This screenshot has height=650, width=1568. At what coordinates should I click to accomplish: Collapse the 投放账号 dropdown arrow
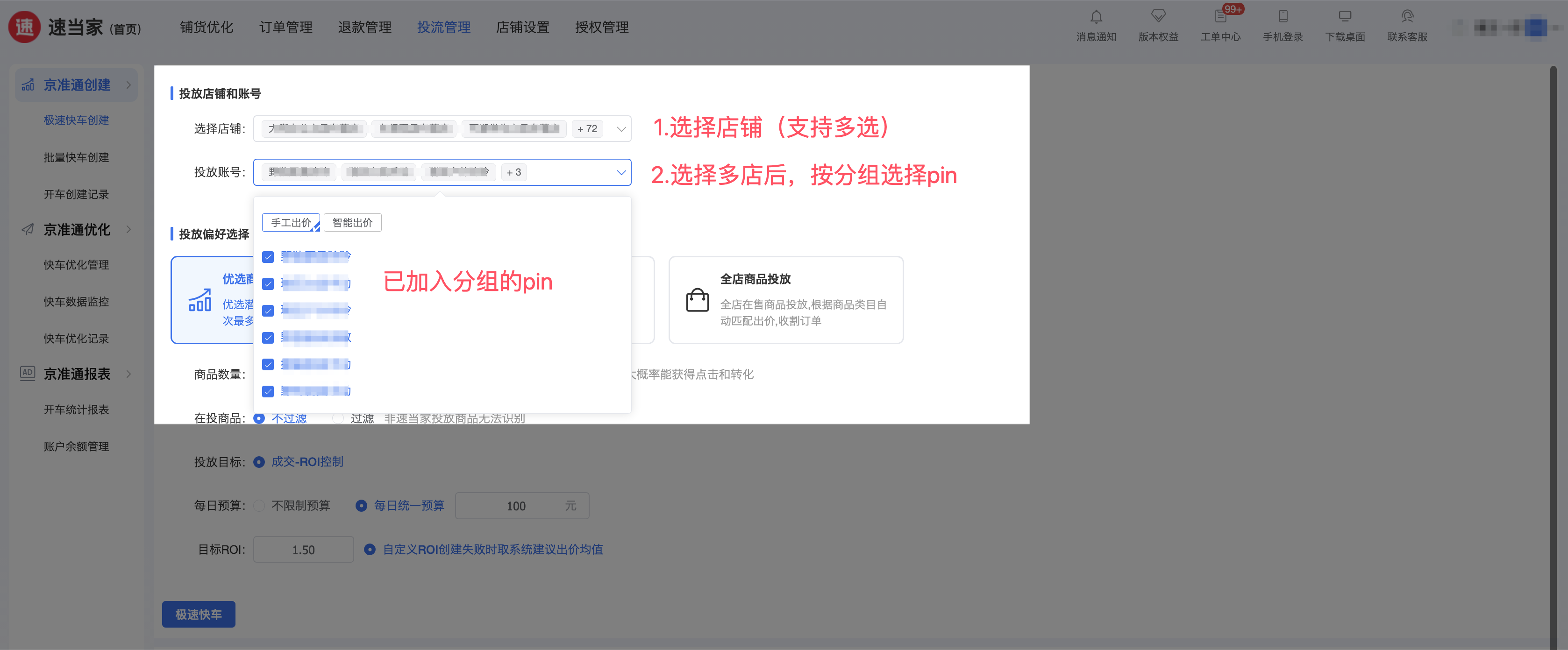tap(621, 172)
